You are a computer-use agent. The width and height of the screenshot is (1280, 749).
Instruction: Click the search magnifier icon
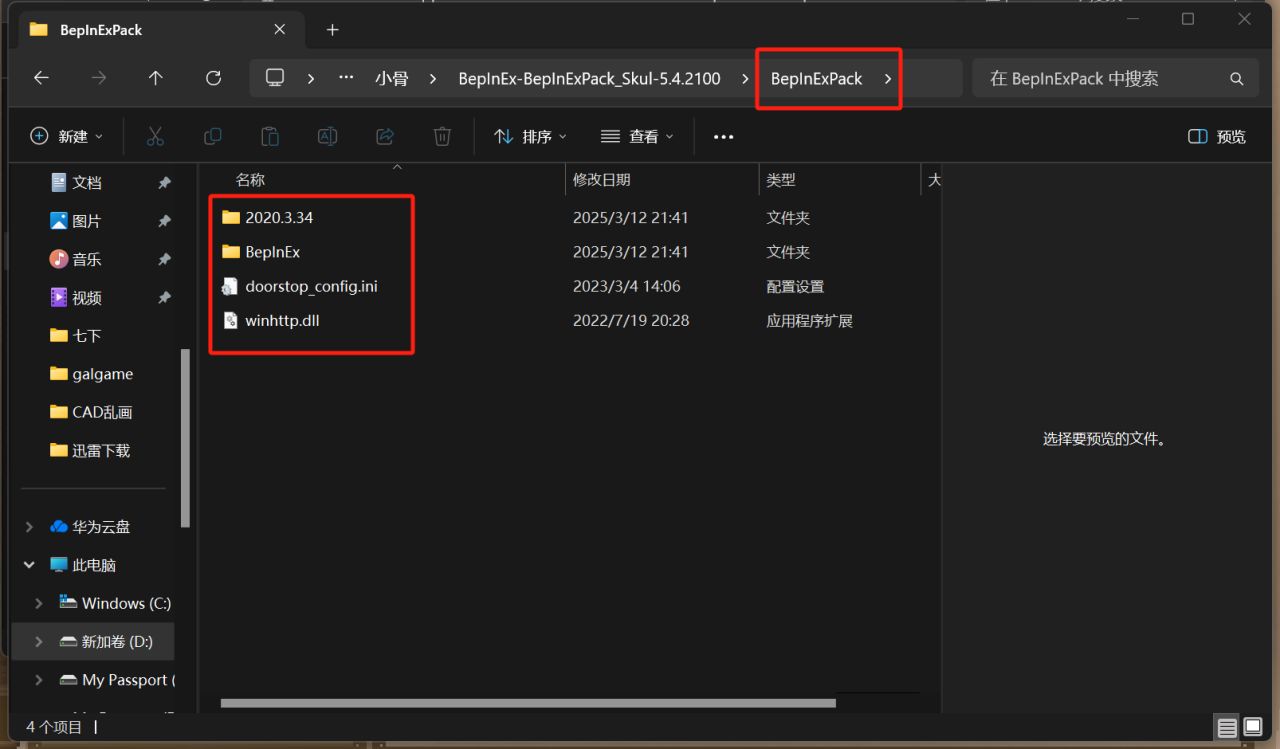(1237, 79)
